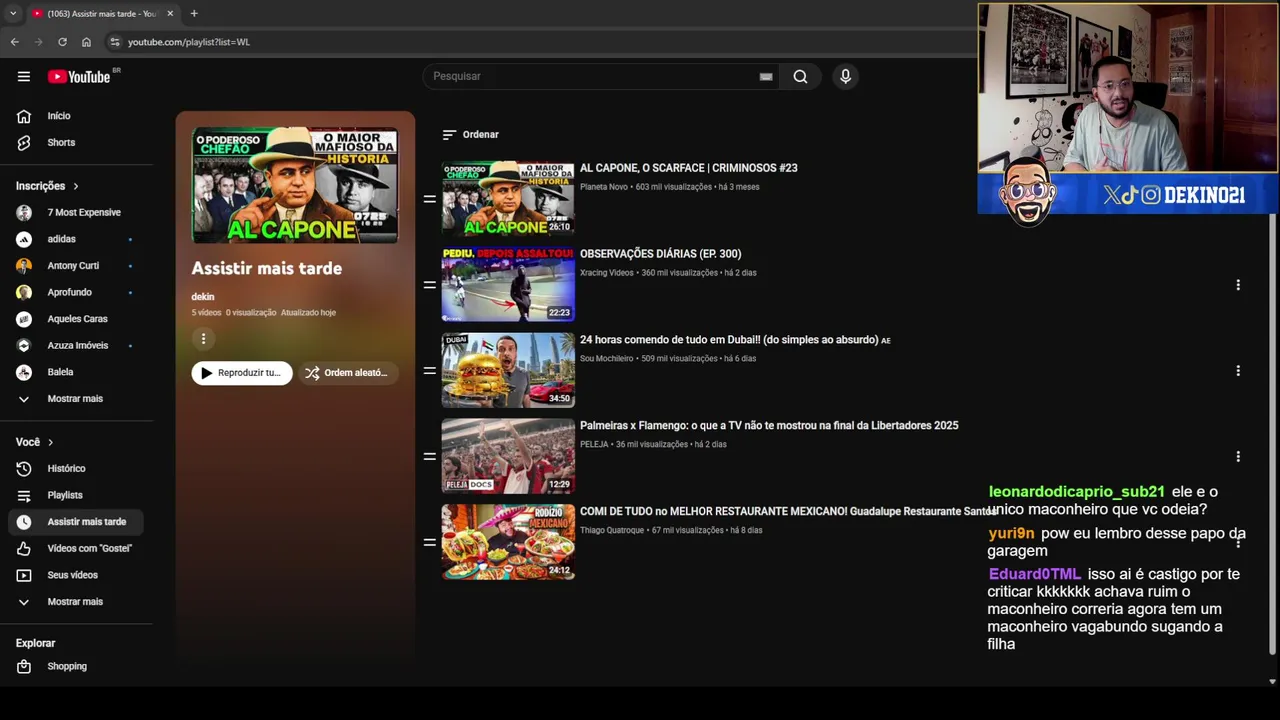This screenshot has width=1280, height=720.
Task: Open Restaurante Mexicano video thumbnail
Action: click(508, 542)
